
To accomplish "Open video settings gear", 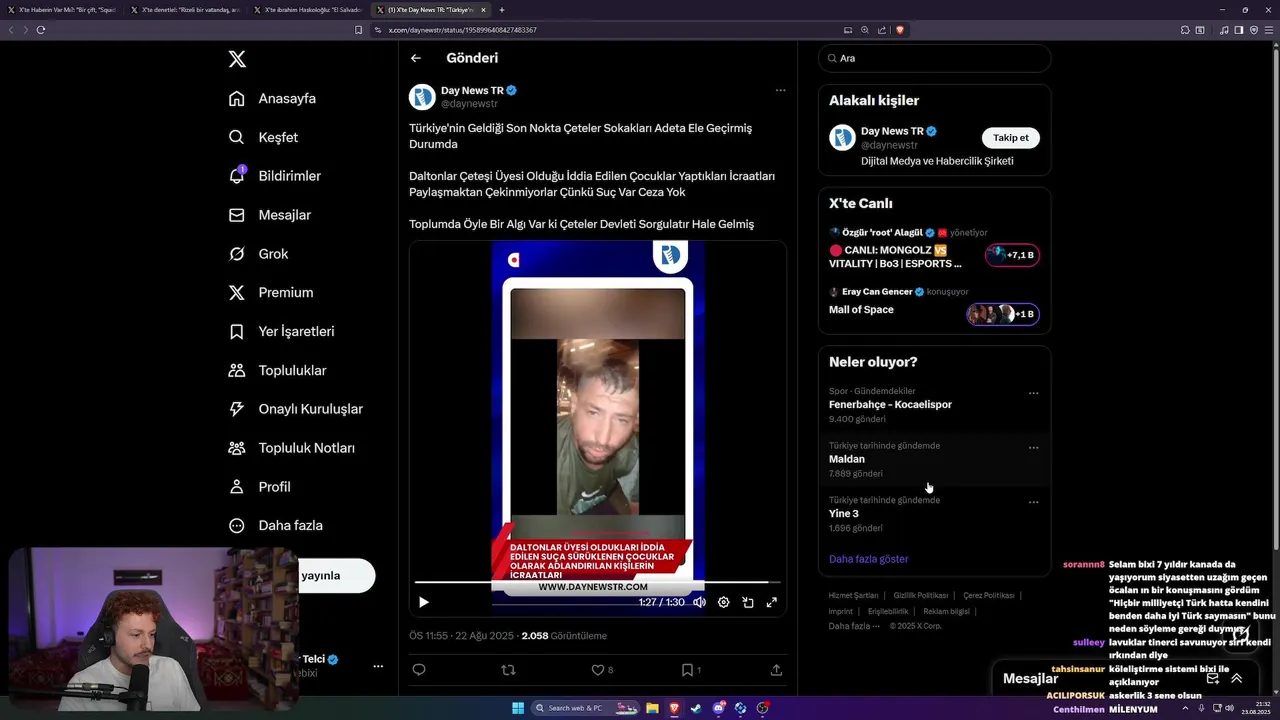I will coord(724,602).
